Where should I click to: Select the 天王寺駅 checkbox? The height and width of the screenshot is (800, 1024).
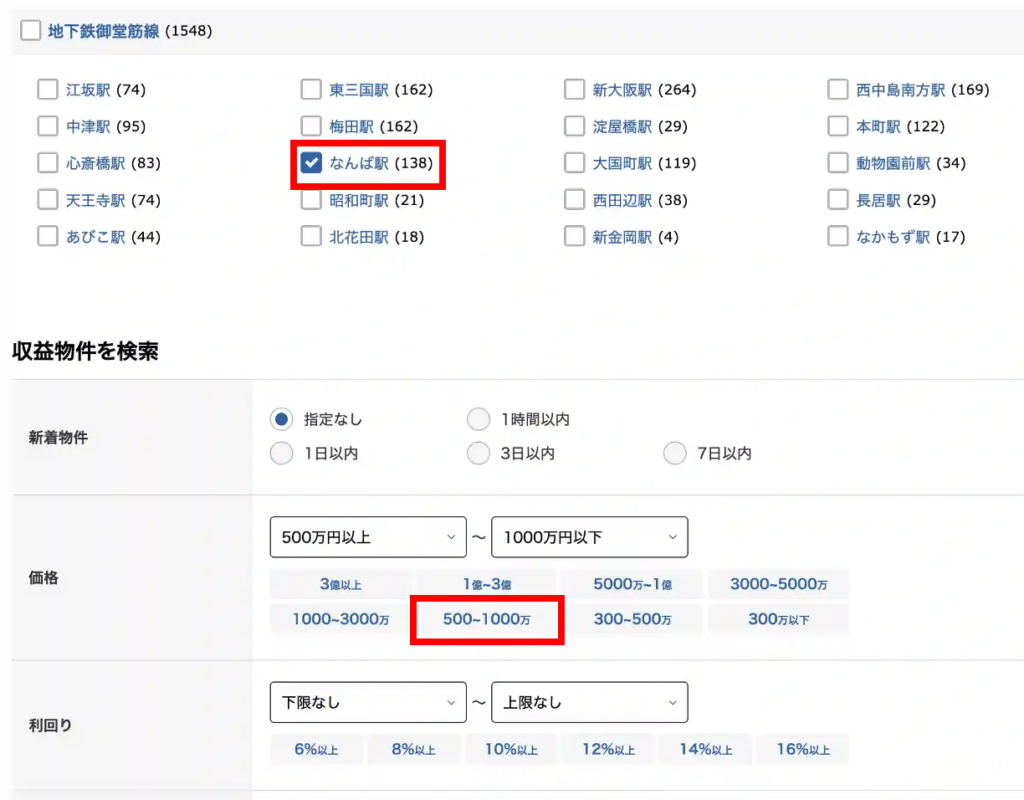[x=48, y=200]
